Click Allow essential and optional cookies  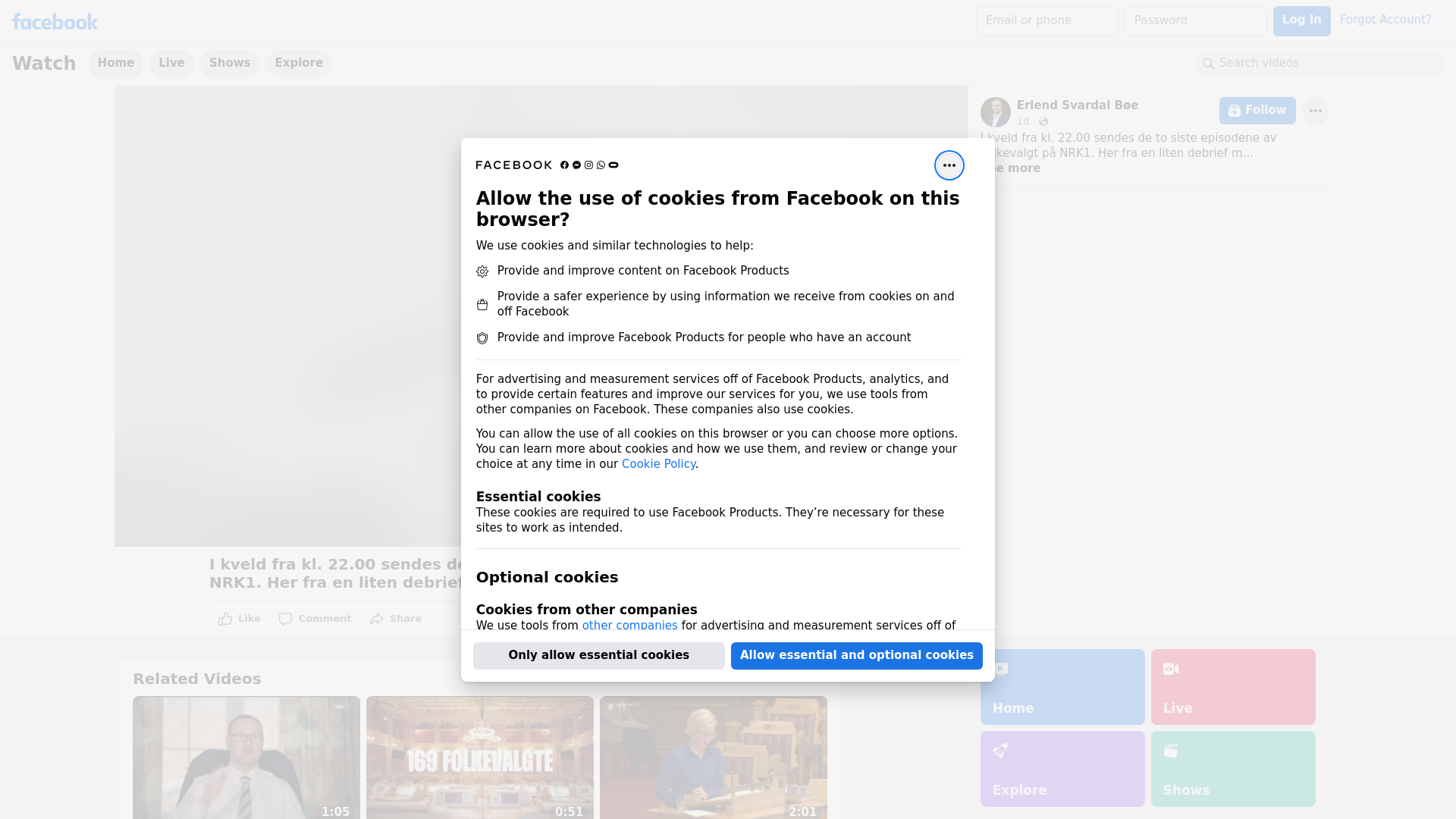856,655
